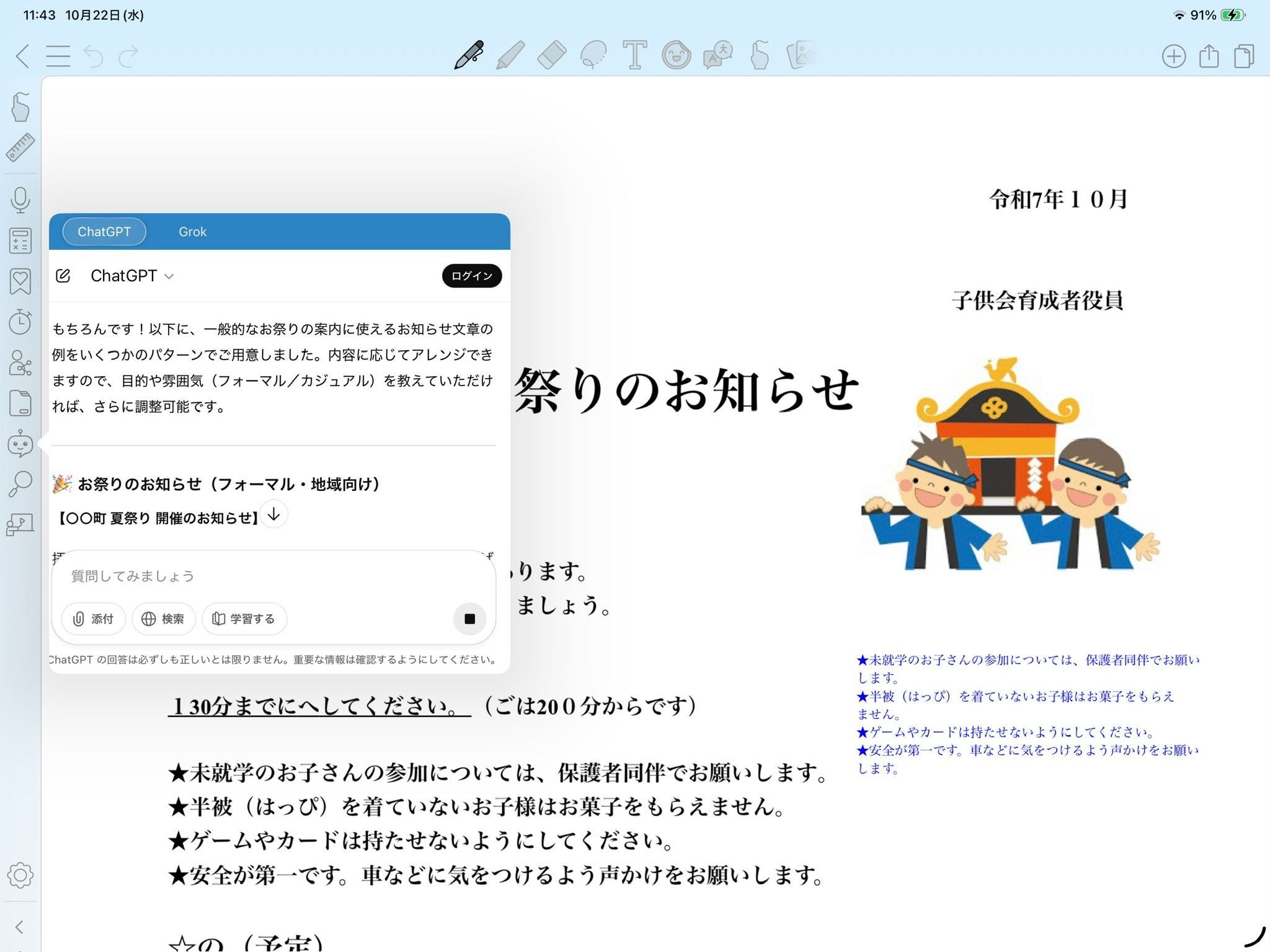Viewport: 1270px width, 952px height.
Task: Open the AI chatbot sidebar icon
Action: tap(20, 444)
